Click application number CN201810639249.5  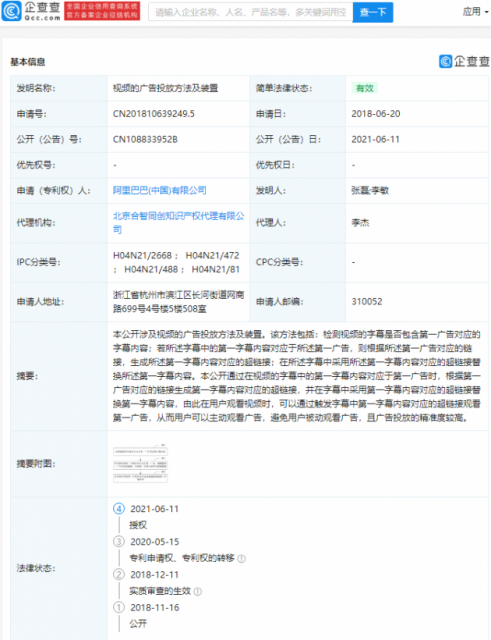pyautogui.click(x=153, y=114)
